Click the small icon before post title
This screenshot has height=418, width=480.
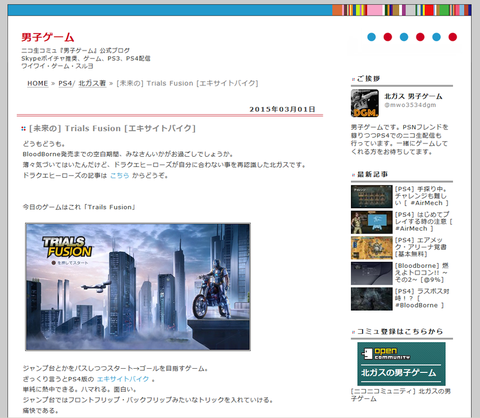[23, 129]
